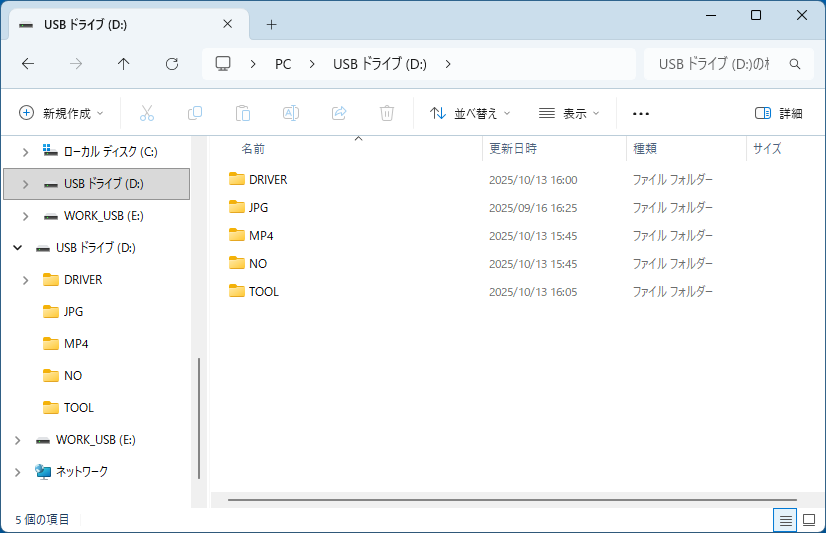Go forward with the right arrow
826x533 pixels.
tap(76, 64)
